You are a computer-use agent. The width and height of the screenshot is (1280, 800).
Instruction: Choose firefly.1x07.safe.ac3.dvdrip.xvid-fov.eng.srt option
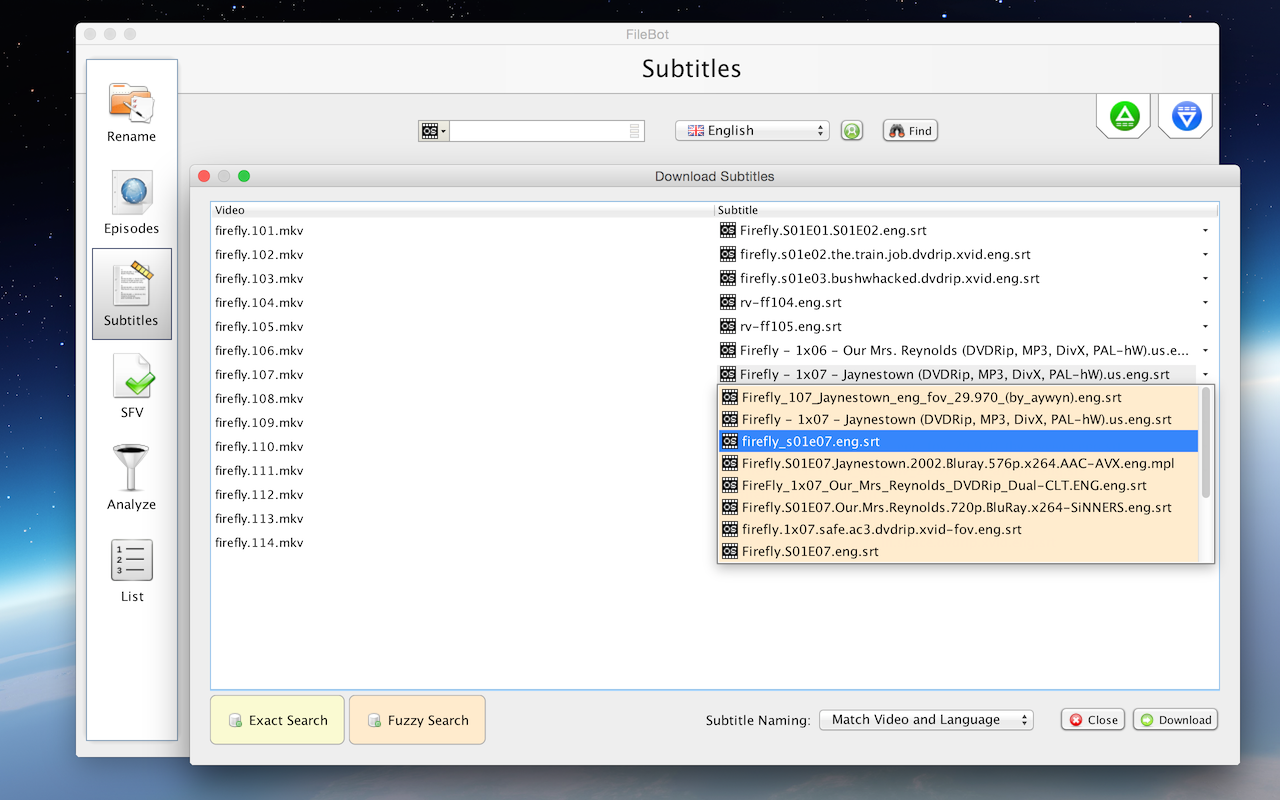pyautogui.click(x=959, y=529)
